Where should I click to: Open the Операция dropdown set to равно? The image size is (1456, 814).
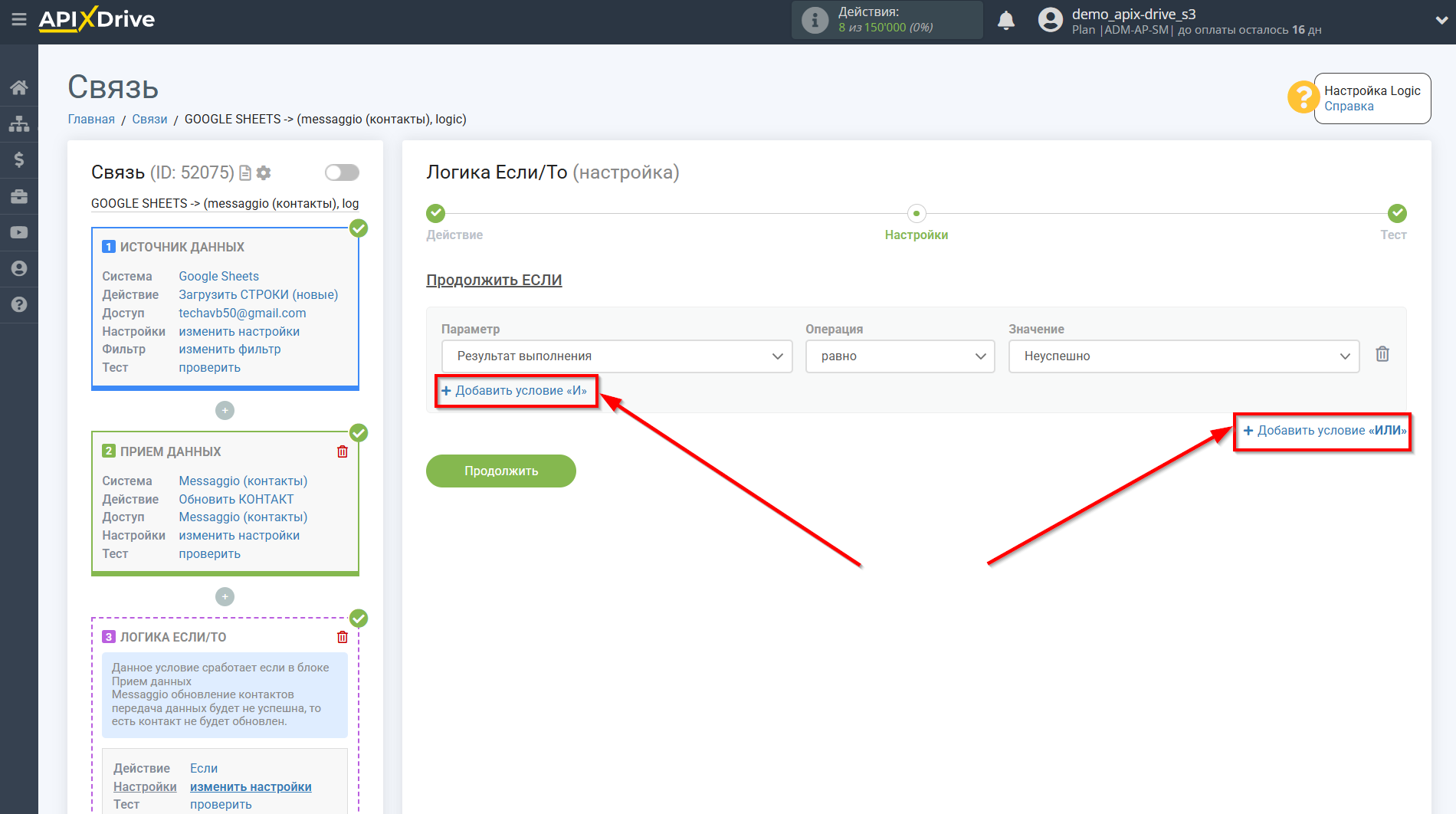[899, 356]
